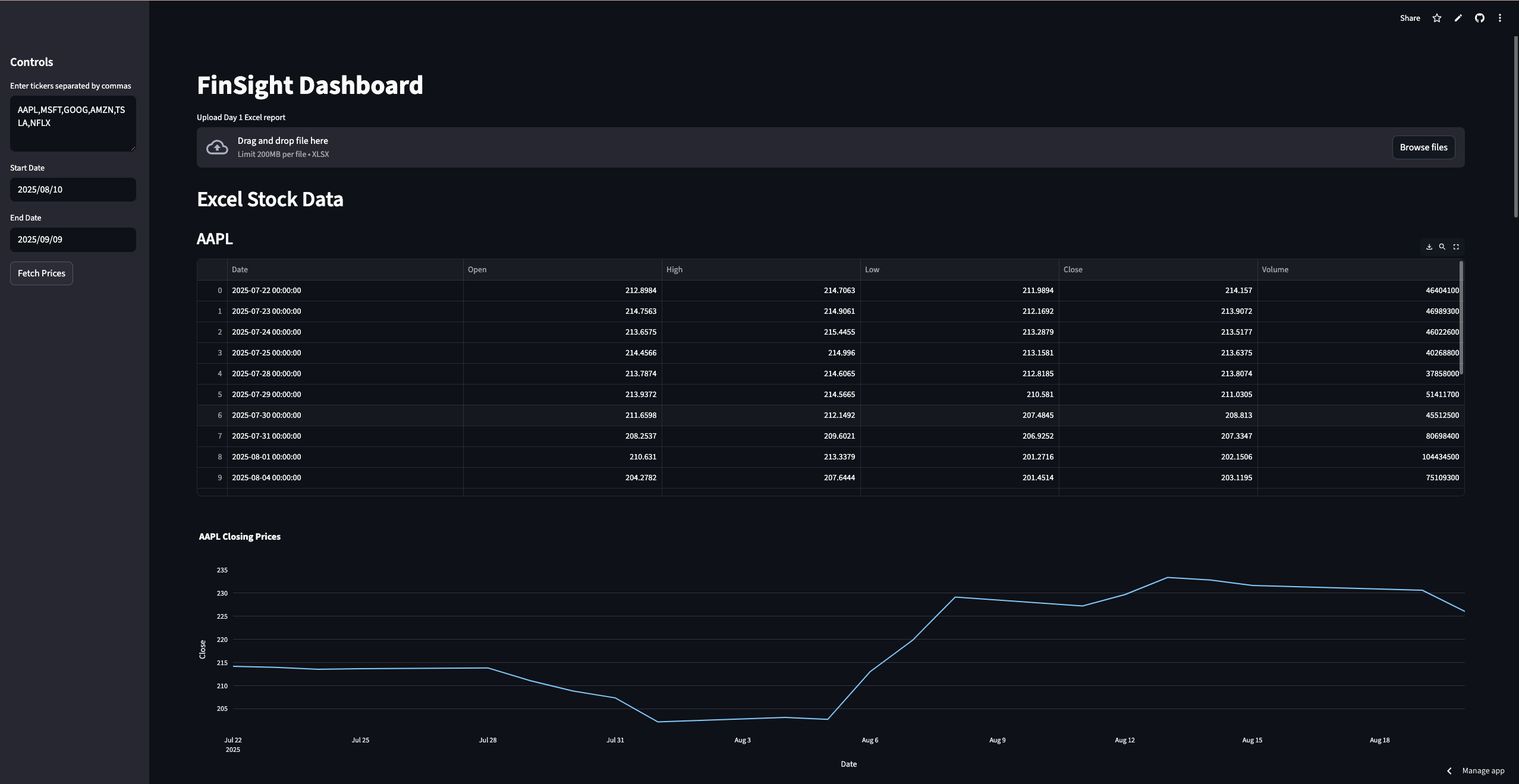Click the cloud upload icon

coord(217,147)
